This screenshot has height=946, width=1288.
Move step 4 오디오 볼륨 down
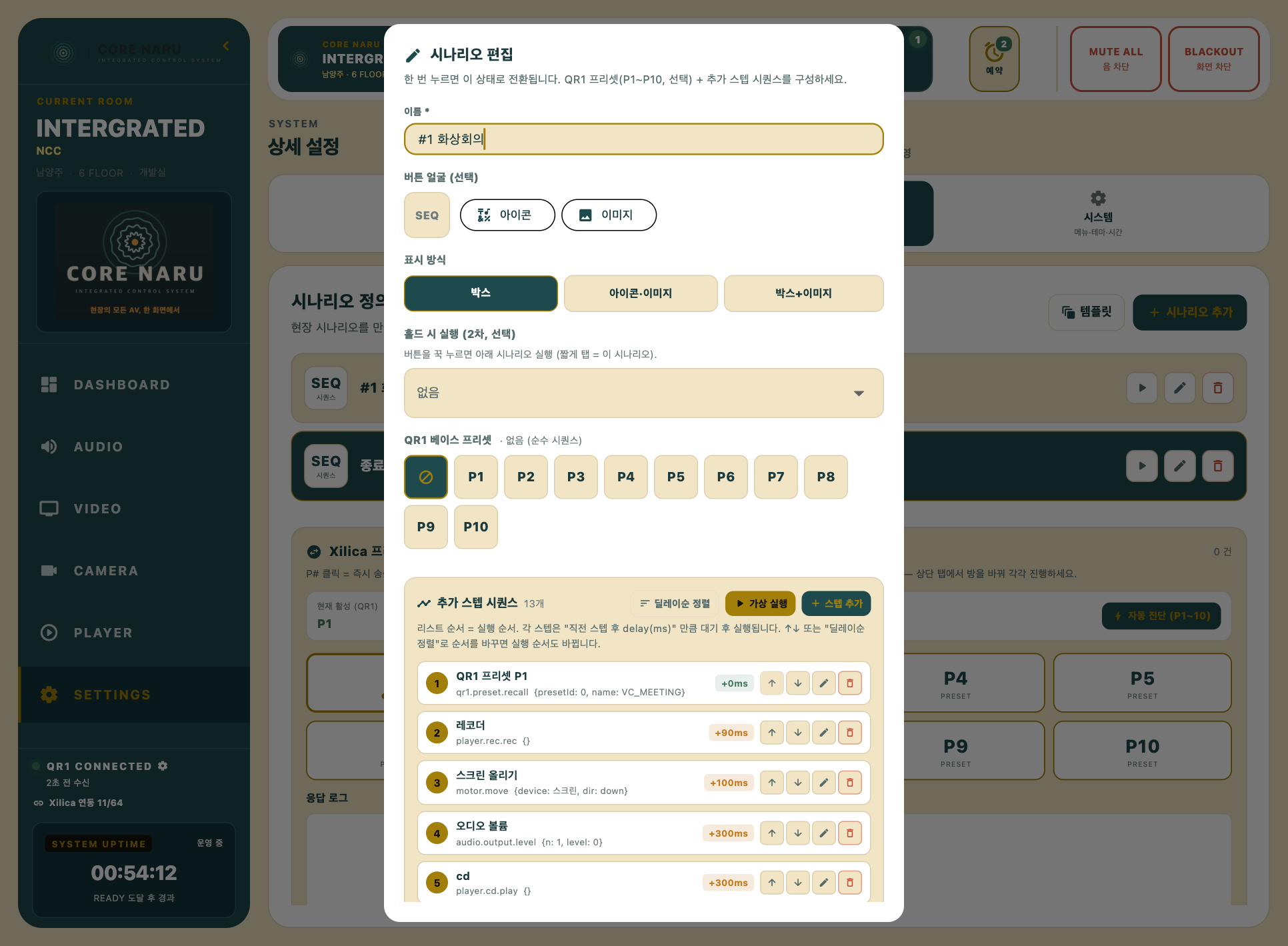797,833
